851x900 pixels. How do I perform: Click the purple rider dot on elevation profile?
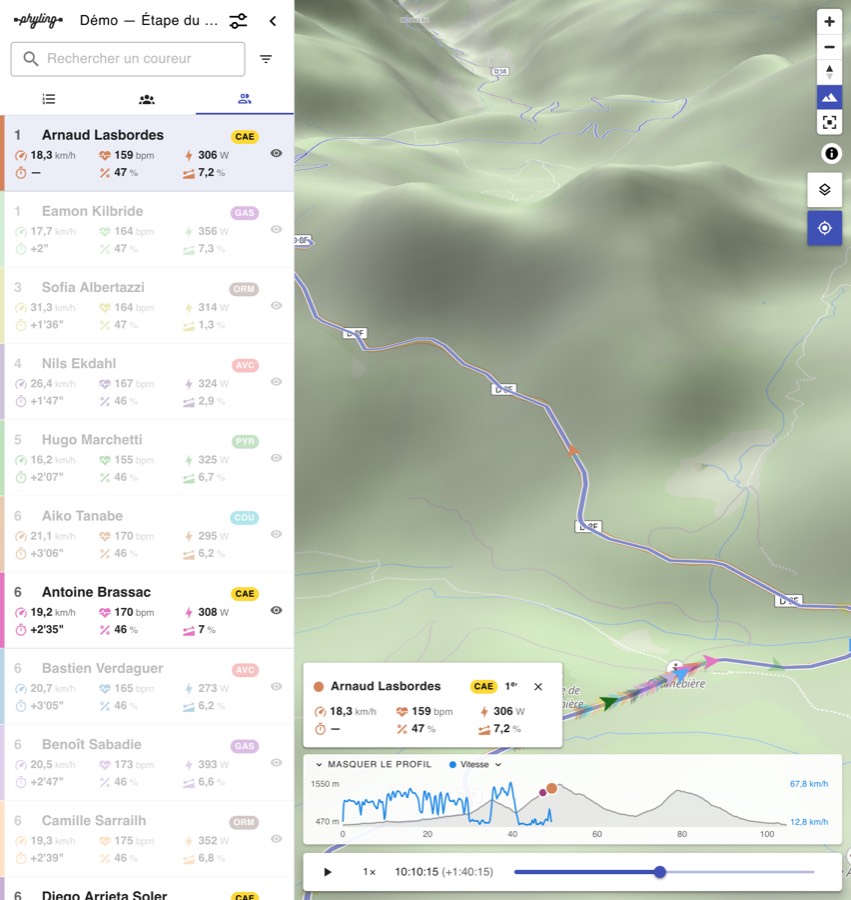tap(542, 793)
